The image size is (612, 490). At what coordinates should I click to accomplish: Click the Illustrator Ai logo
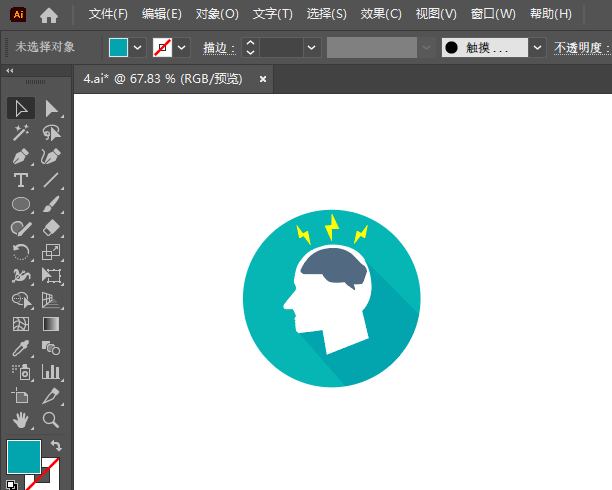(18, 15)
